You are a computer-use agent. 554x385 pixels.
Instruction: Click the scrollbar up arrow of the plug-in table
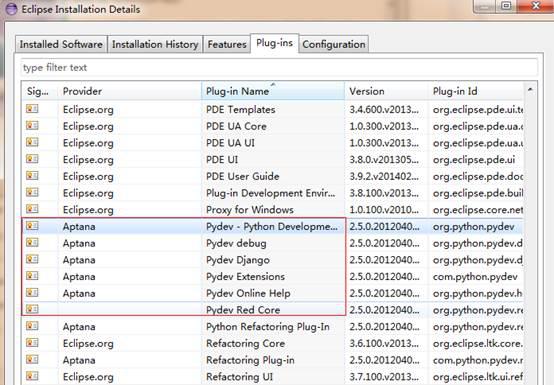click(x=530, y=90)
